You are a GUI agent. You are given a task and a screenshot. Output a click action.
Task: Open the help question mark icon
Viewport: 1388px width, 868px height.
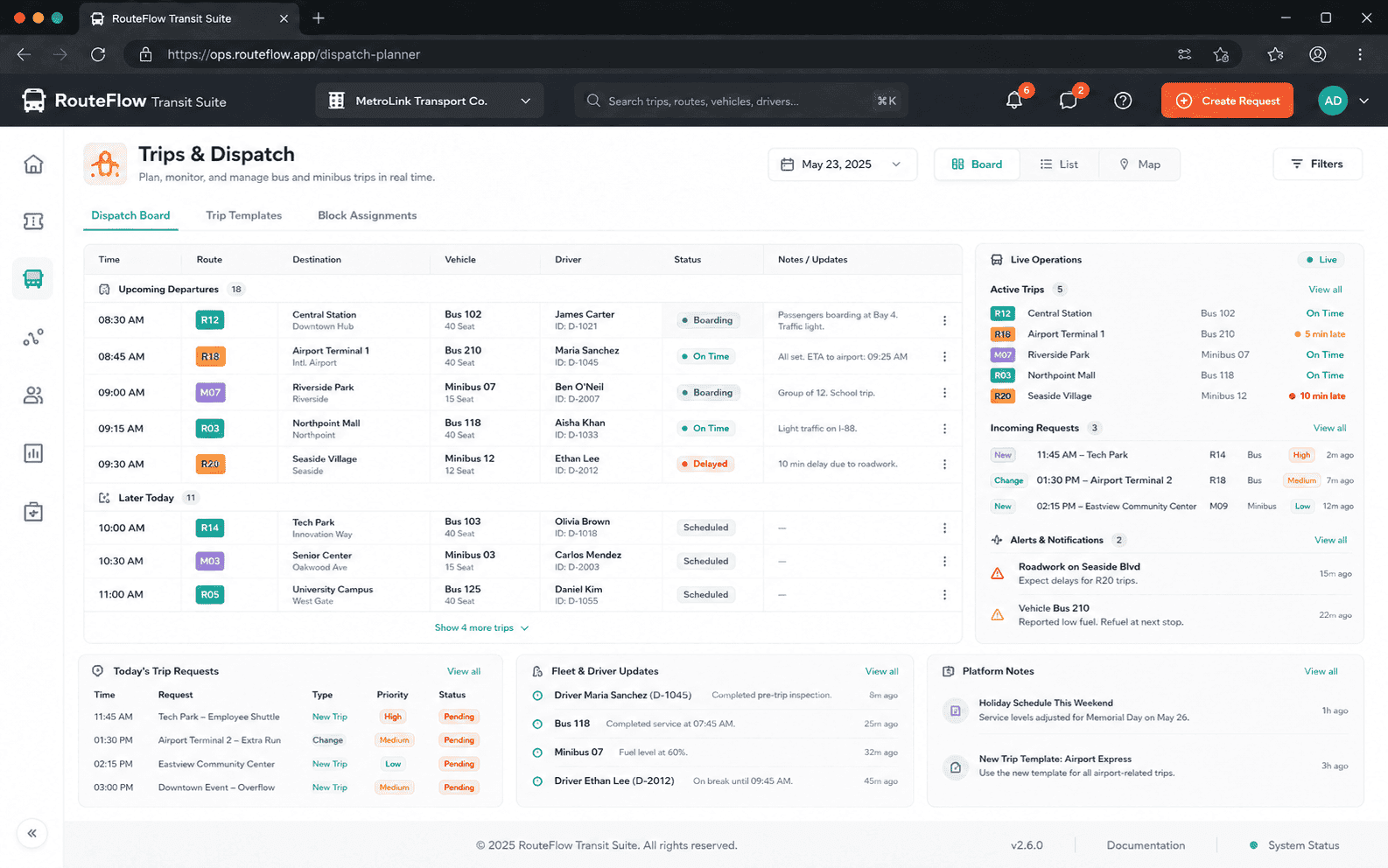[x=1123, y=101]
